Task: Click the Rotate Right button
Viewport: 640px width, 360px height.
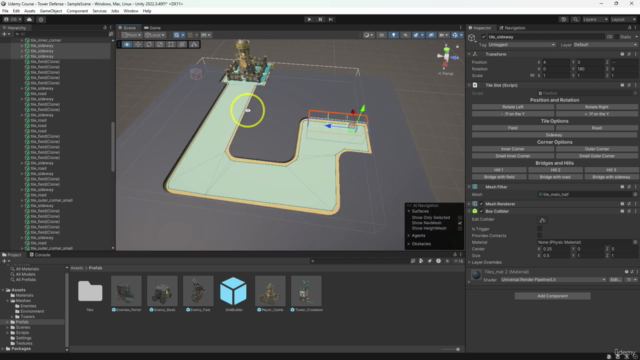Action: tap(596, 107)
